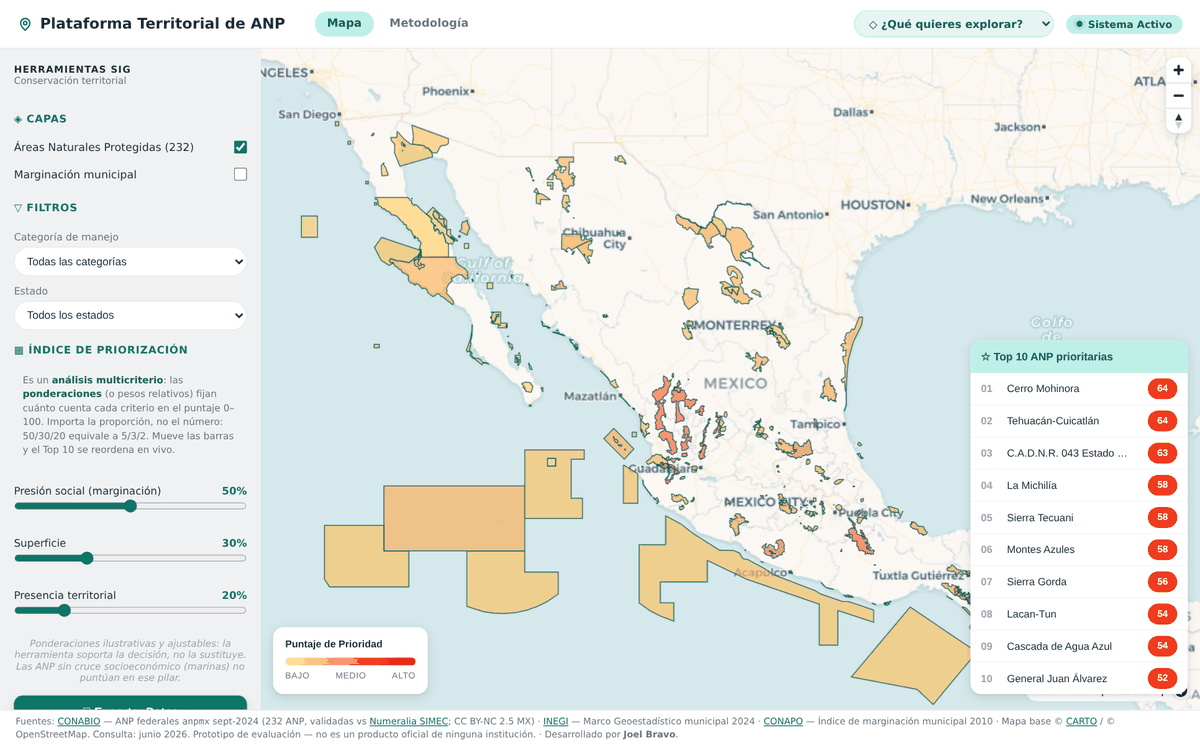Image resolution: width=1200 pixels, height=748 pixels.
Task: Switch to the Metodología tab
Action: (x=429, y=23)
